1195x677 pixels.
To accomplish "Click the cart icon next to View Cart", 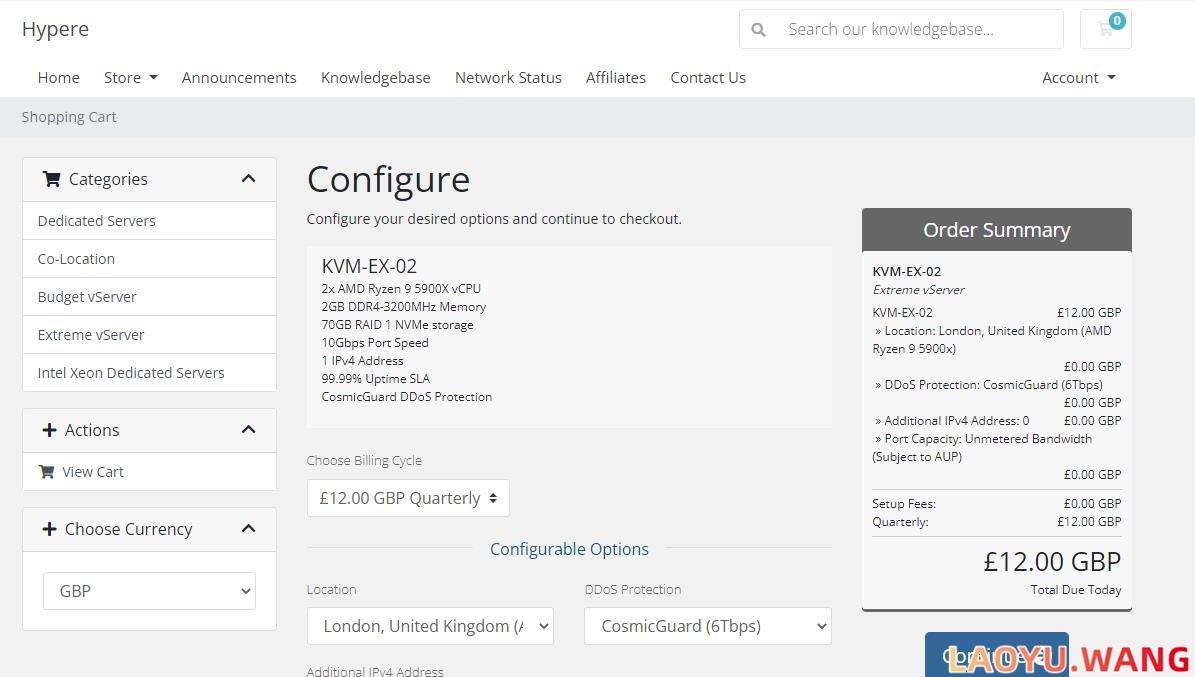I will (46, 472).
